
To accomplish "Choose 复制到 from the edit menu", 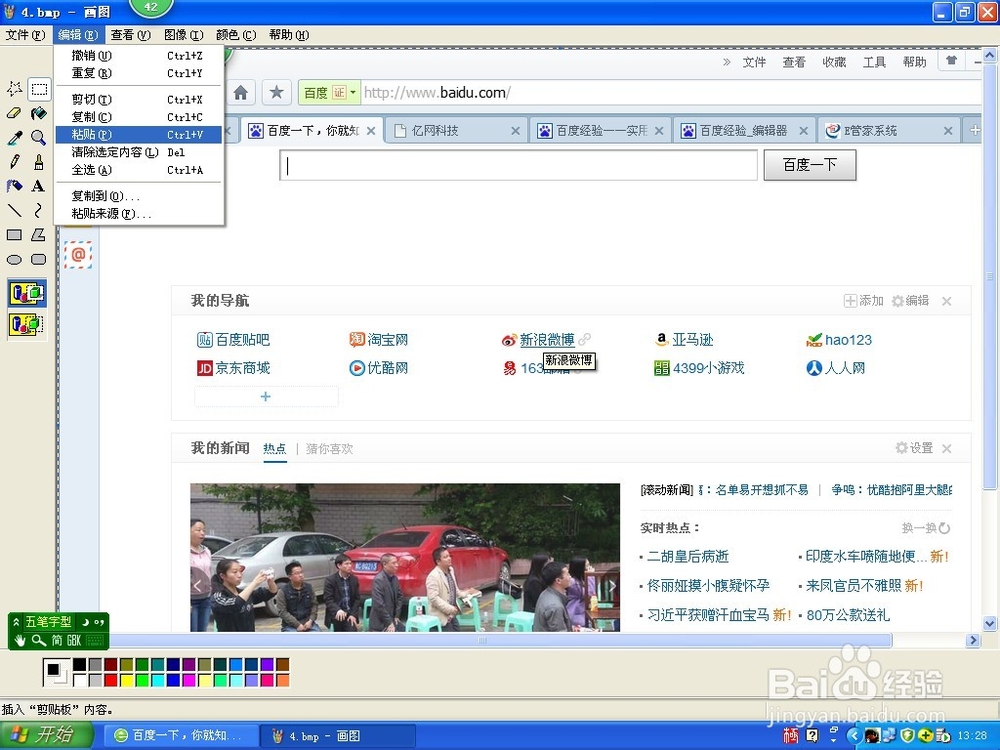I will [x=138, y=196].
